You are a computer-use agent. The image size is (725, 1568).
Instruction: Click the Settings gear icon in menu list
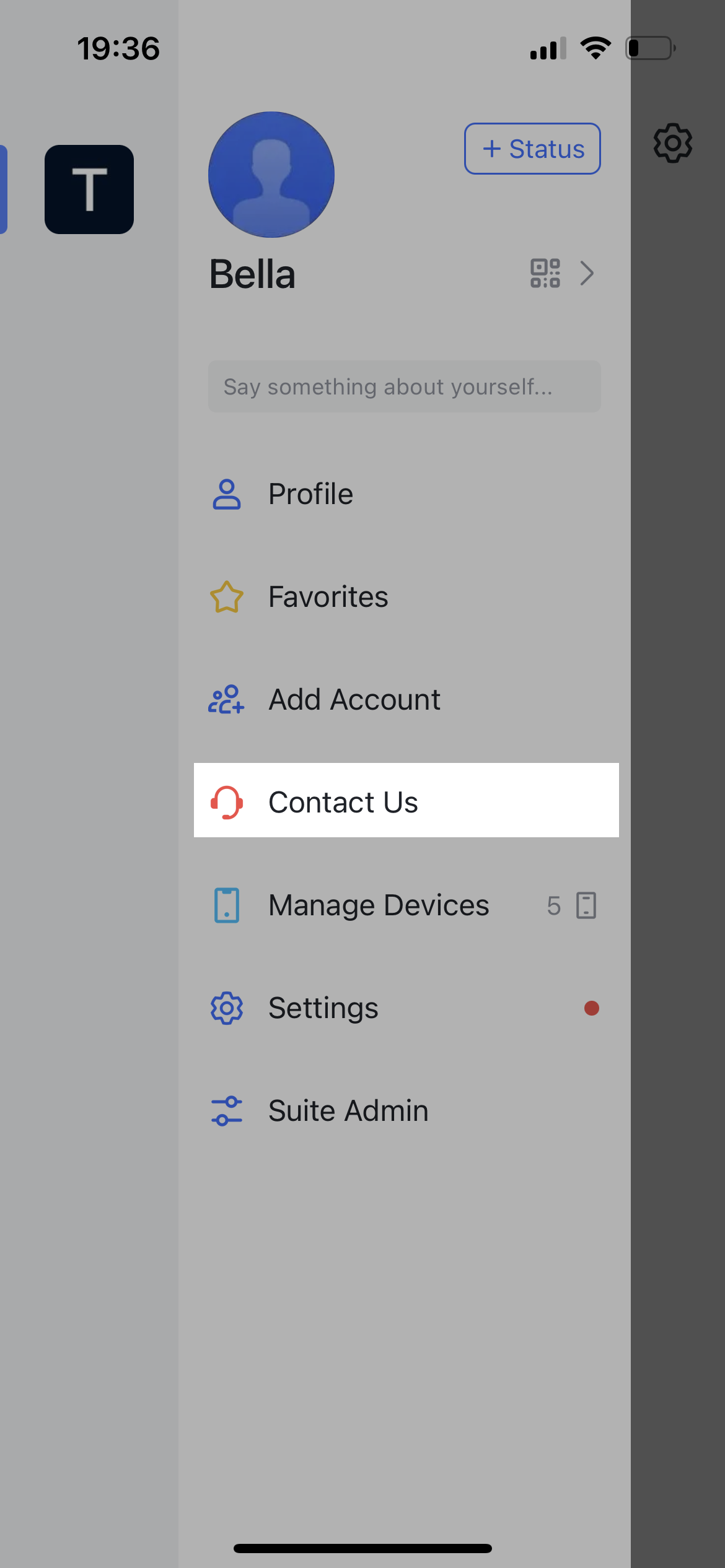(226, 1008)
